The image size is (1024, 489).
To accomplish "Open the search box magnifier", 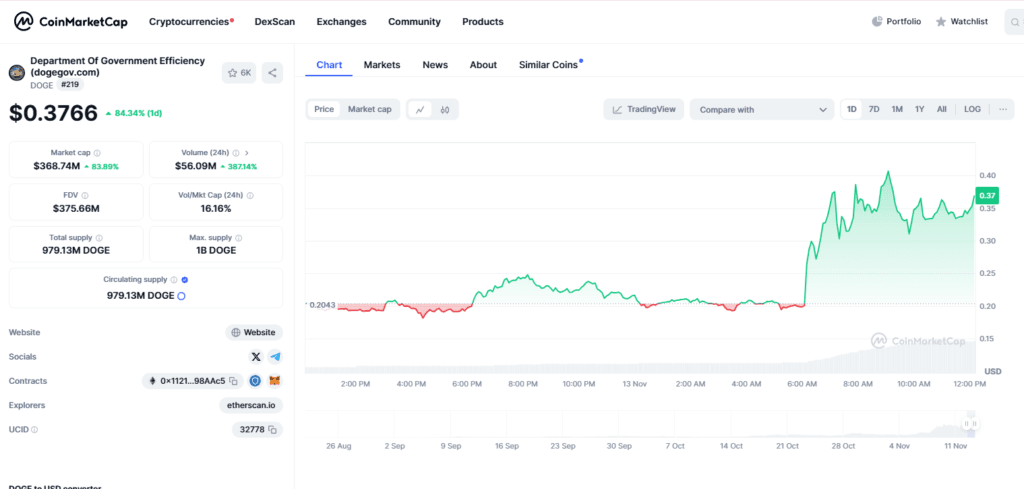I will click(x=1014, y=22).
